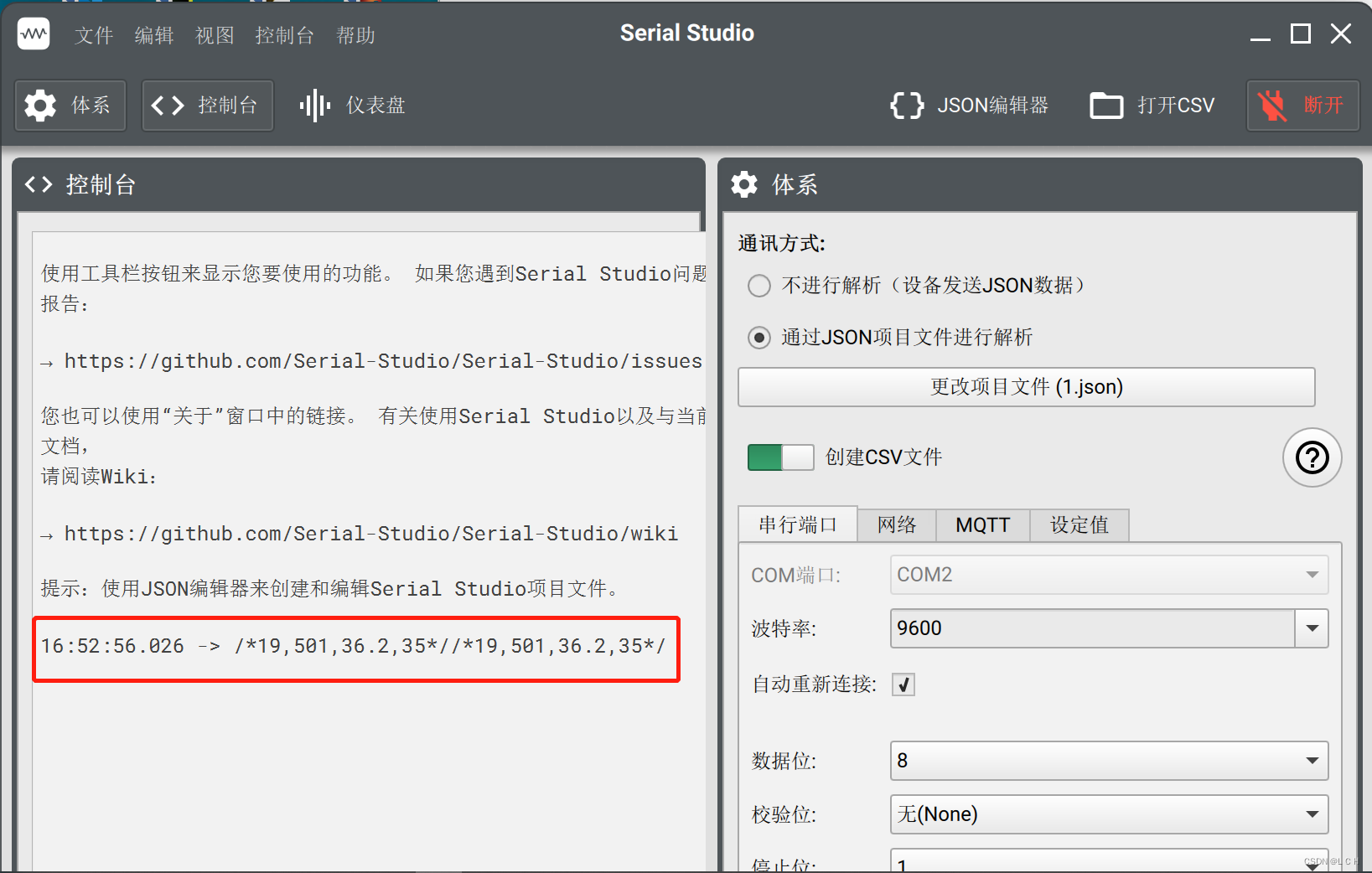
Task: Click the help question mark icon
Action: click(1312, 457)
